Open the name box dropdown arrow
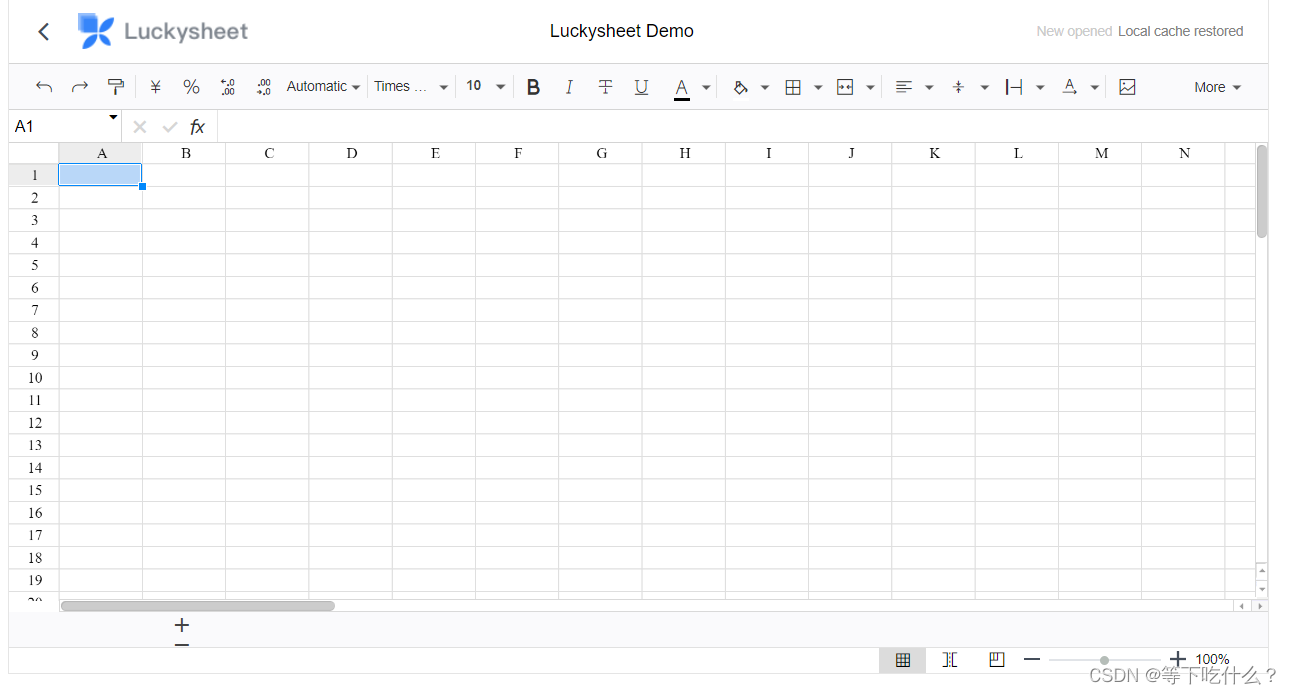This screenshot has height=694, width=1291. [113, 119]
